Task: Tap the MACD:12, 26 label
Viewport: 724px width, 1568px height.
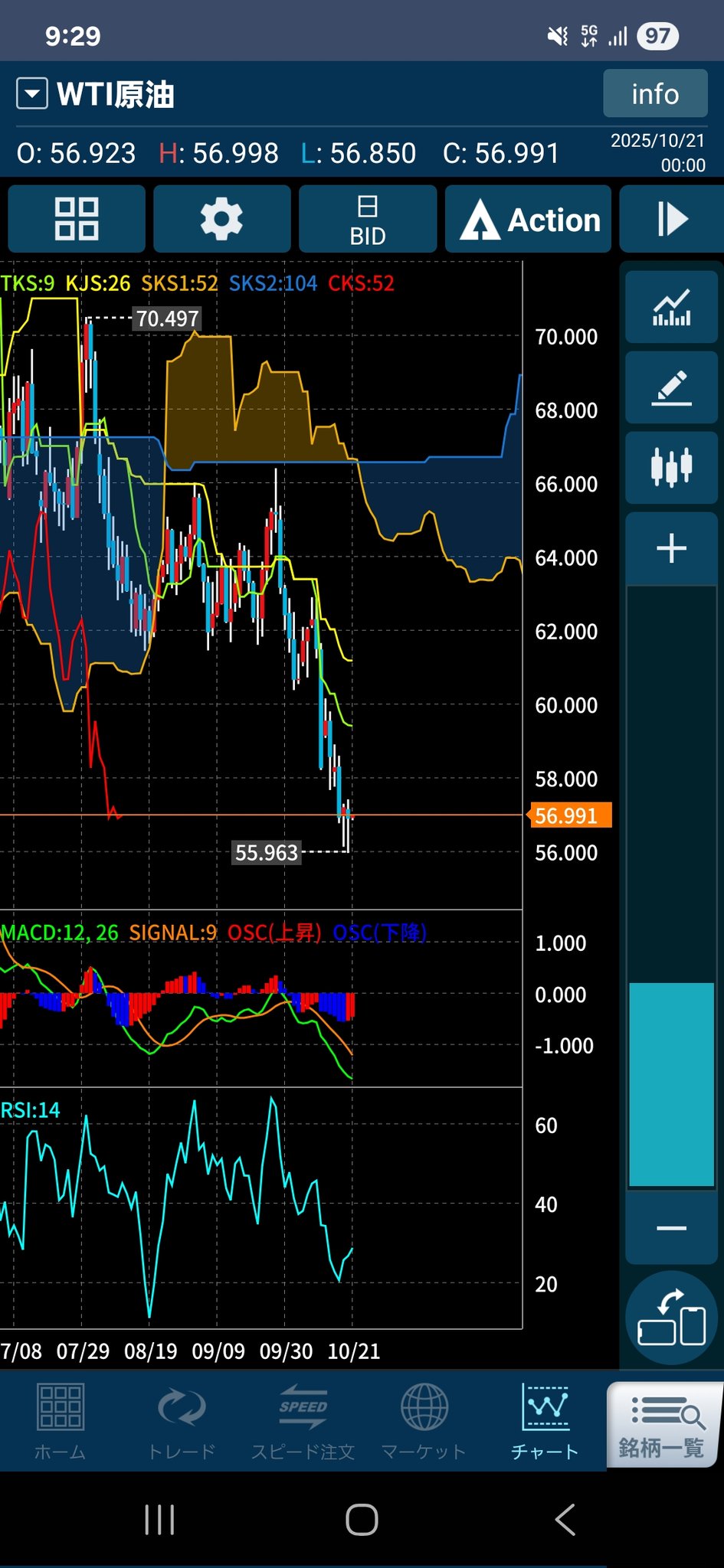Action: click(60, 933)
